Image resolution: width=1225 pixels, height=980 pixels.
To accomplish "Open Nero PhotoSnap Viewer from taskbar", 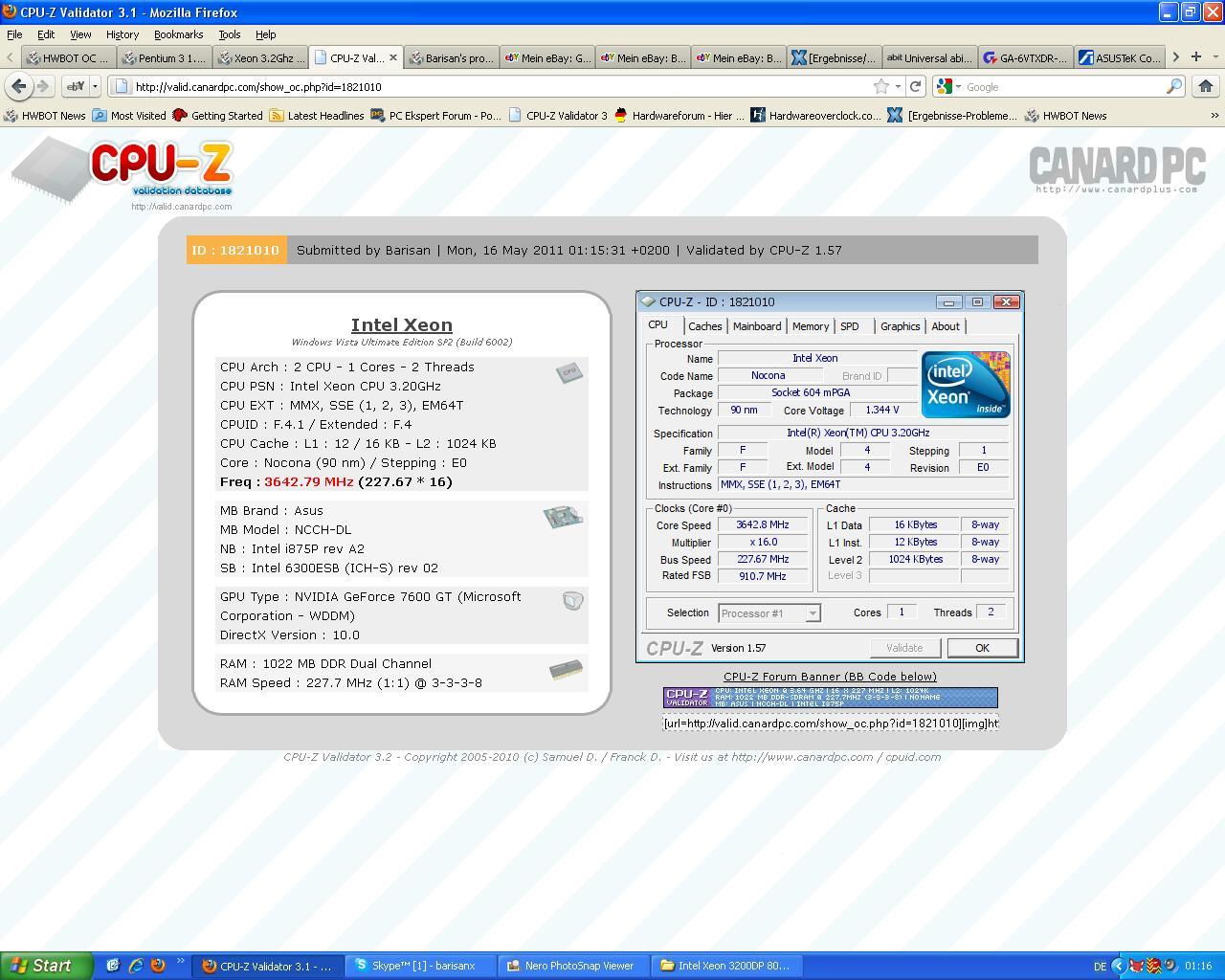I will (573, 966).
